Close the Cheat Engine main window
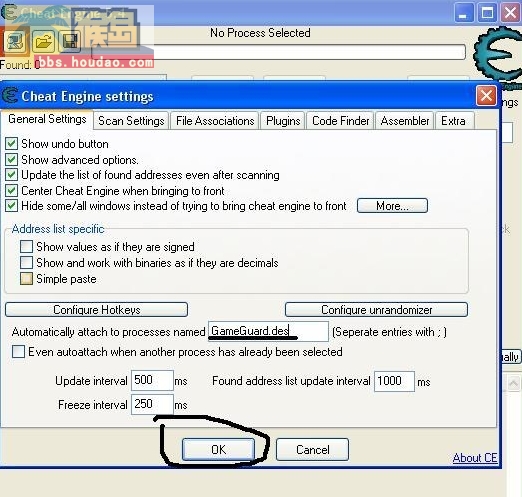Viewport: 522px width, 497px height. click(510, 13)
